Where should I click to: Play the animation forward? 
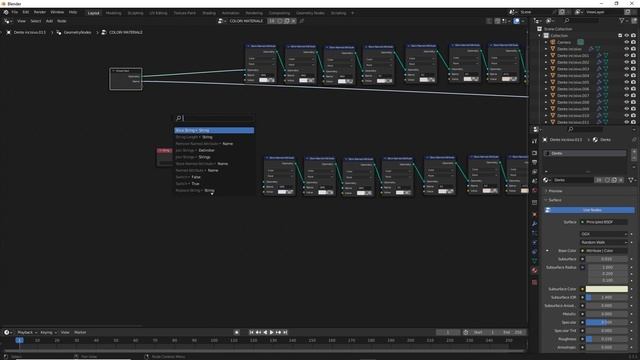(x=272, y=332)
